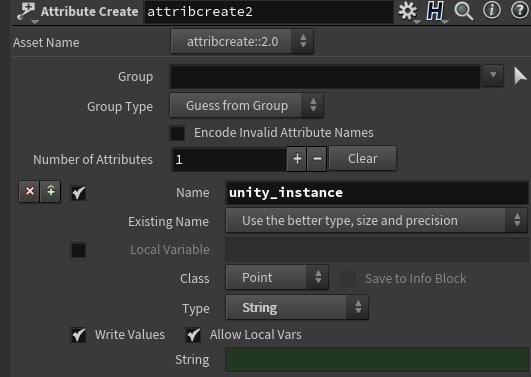This screenshot has width=531, height=377.
Task: Click the Attribute Create node type icon
Action: (26, 11)
